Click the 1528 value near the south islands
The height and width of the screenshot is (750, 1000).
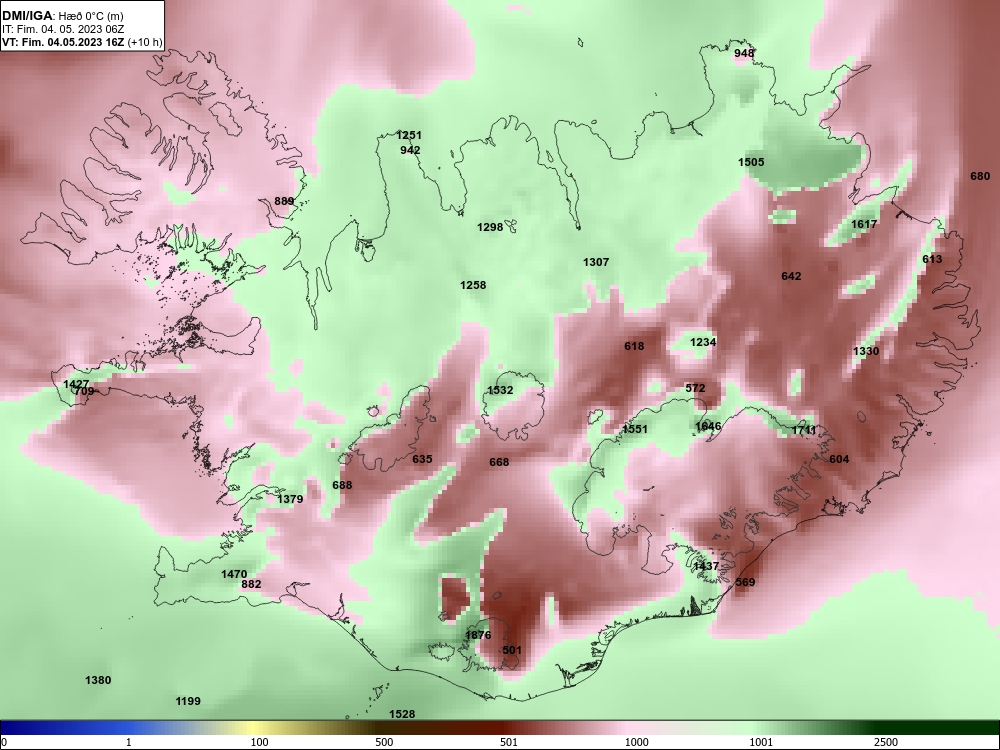coord(402,715)
